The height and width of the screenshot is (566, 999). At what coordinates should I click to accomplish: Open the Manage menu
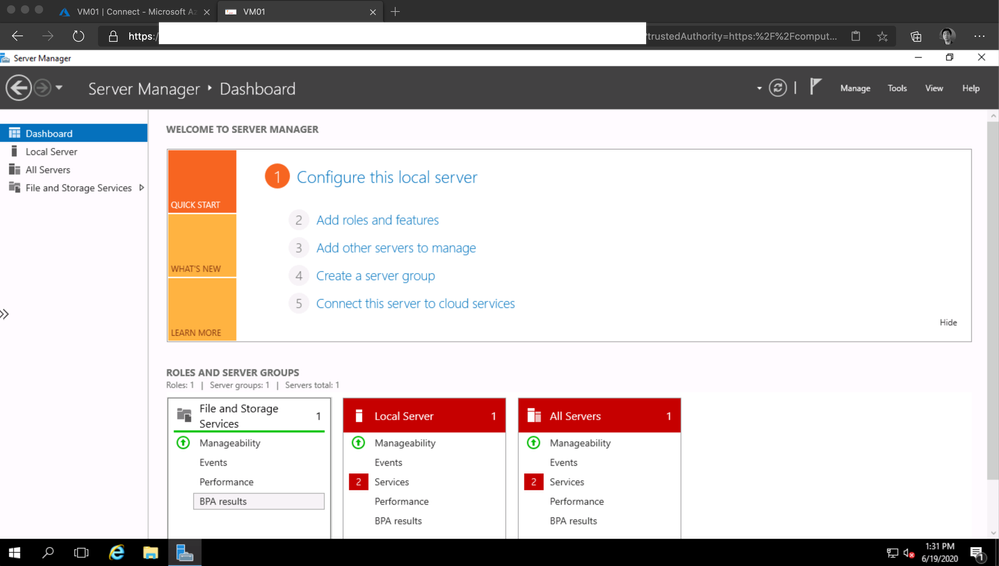coord(855,89)
